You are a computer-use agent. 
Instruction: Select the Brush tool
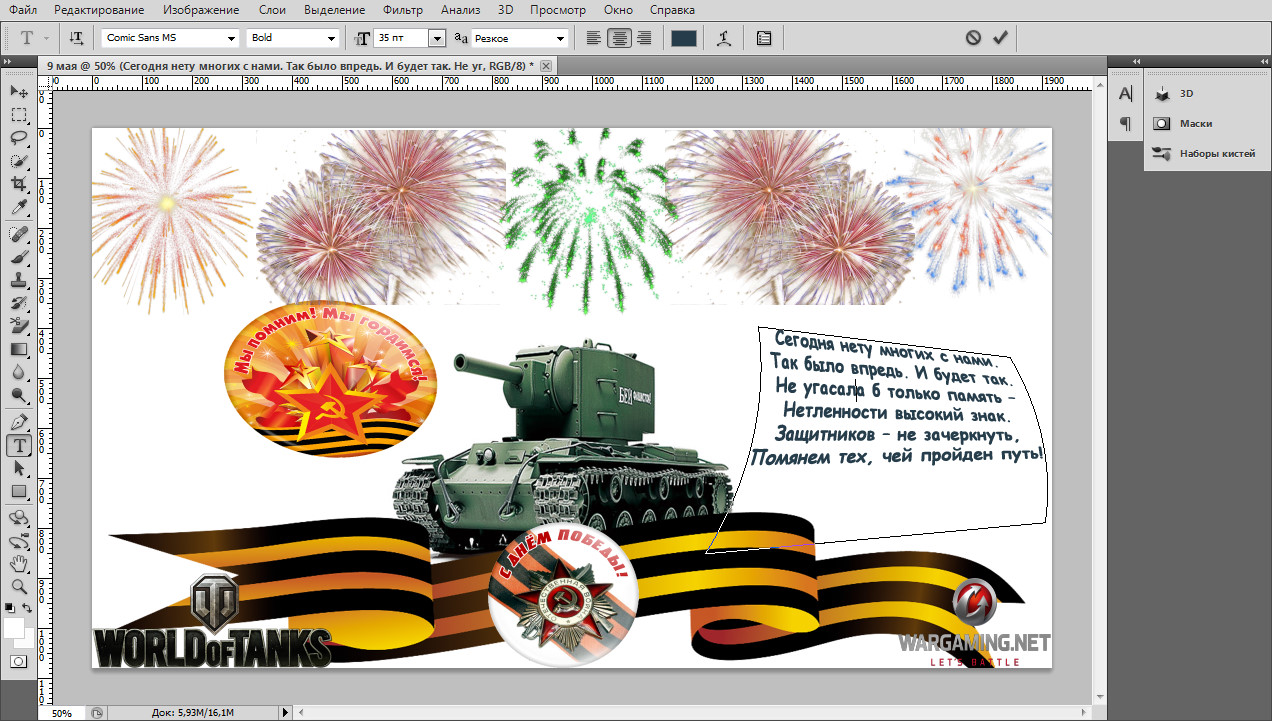(x=18, y=257)
